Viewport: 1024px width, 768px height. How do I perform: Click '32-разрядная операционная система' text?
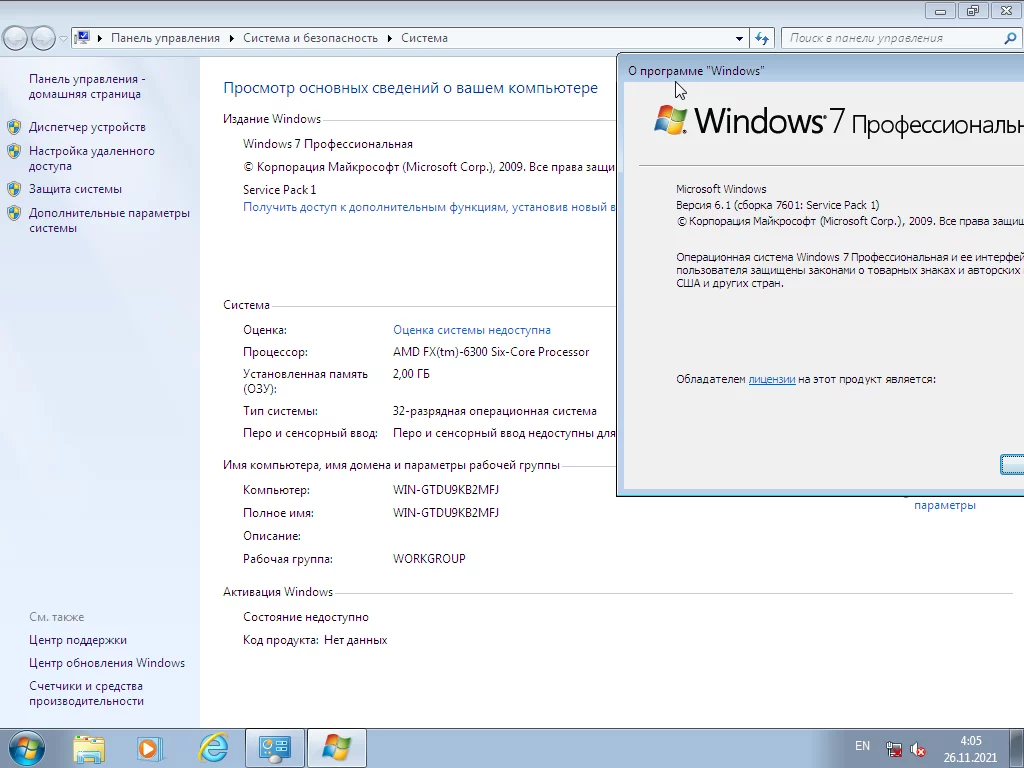click(494, 411)
